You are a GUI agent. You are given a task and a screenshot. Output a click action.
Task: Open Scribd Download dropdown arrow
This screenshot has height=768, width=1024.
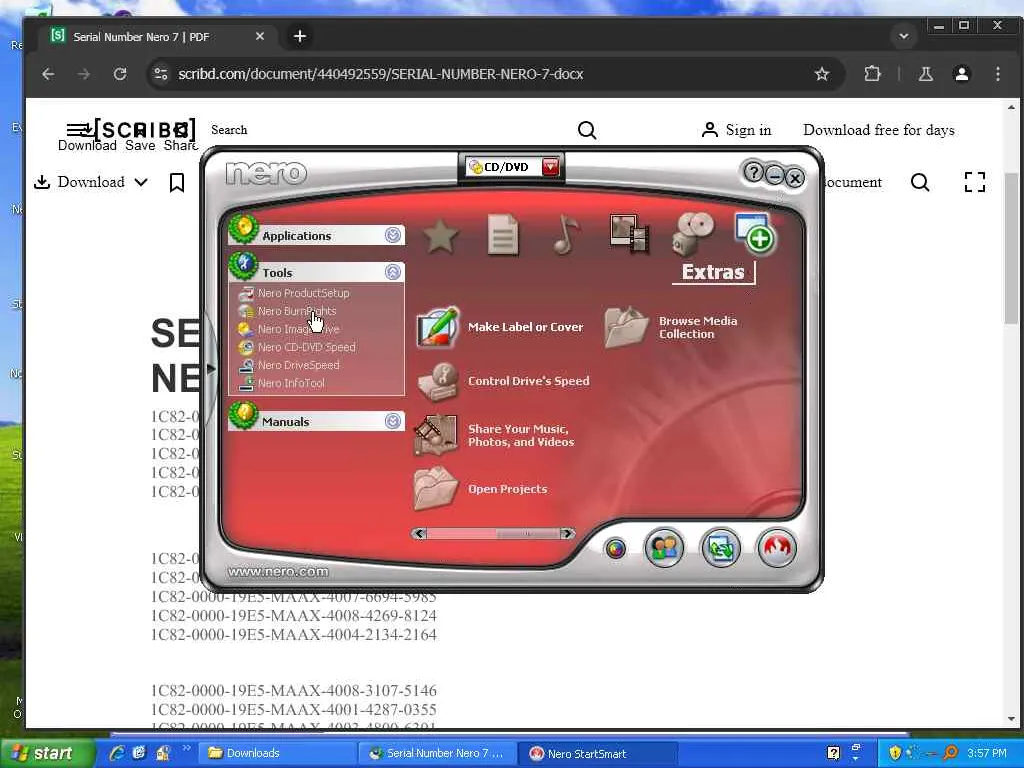pos(141,182)
